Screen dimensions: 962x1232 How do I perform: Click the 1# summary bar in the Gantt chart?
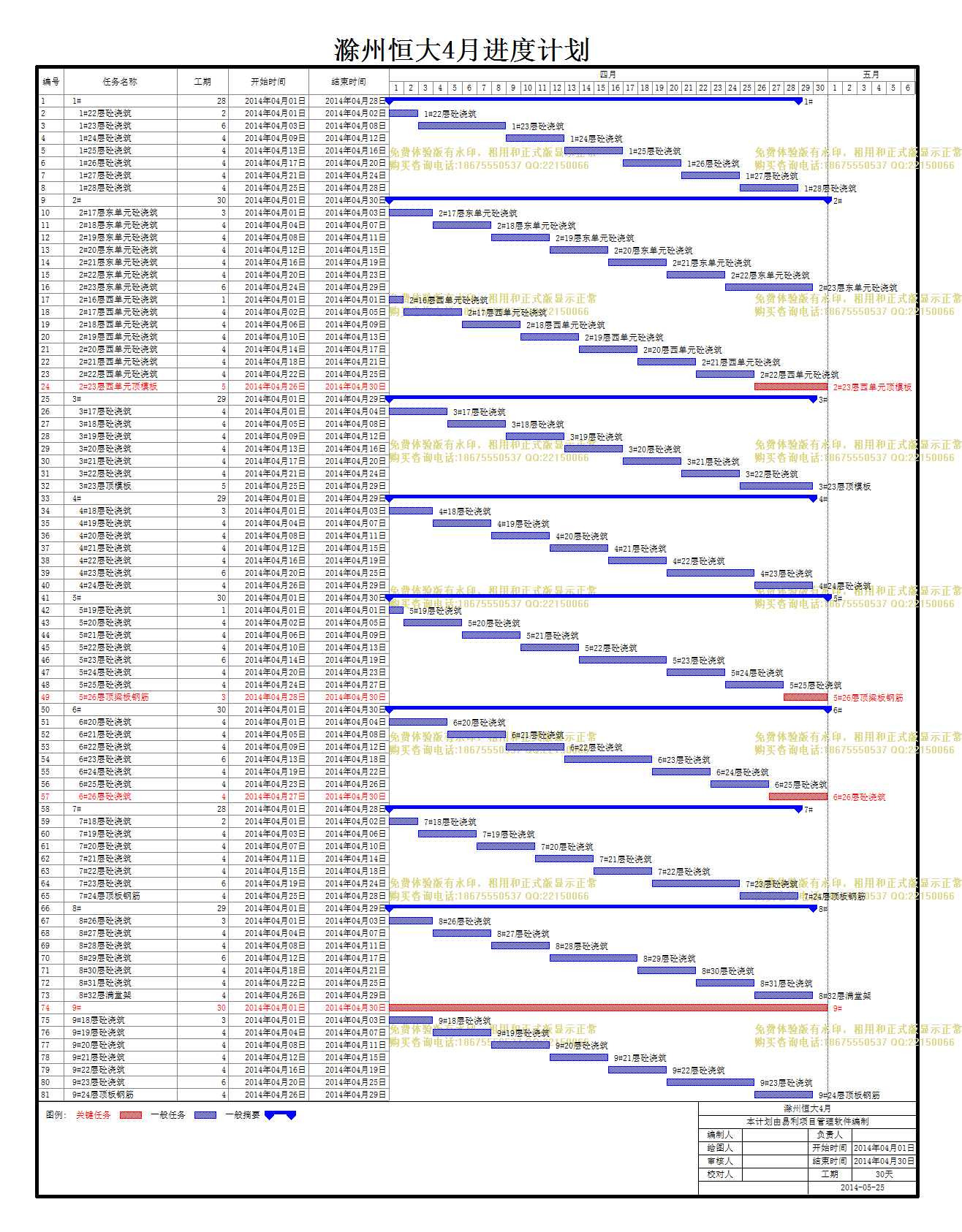(x=594, y=99)
